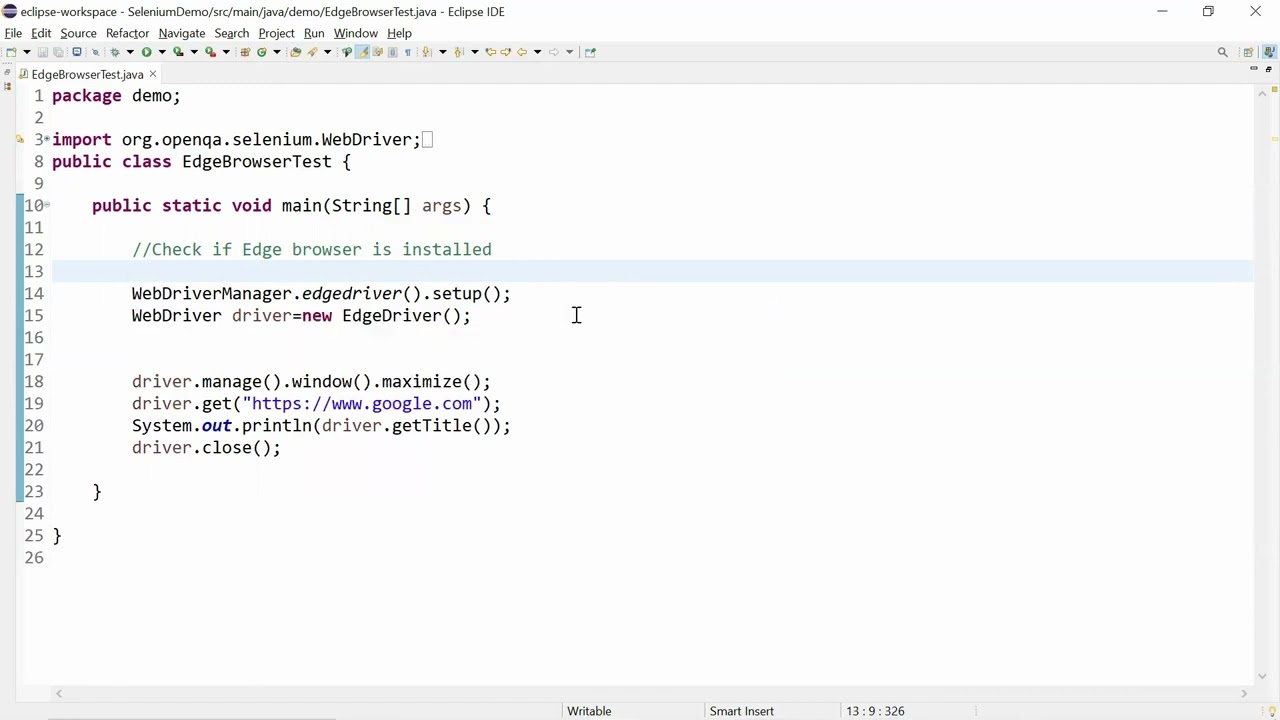Jump to Next Edit Location
1280x720 pixels.
coord(505,52)
